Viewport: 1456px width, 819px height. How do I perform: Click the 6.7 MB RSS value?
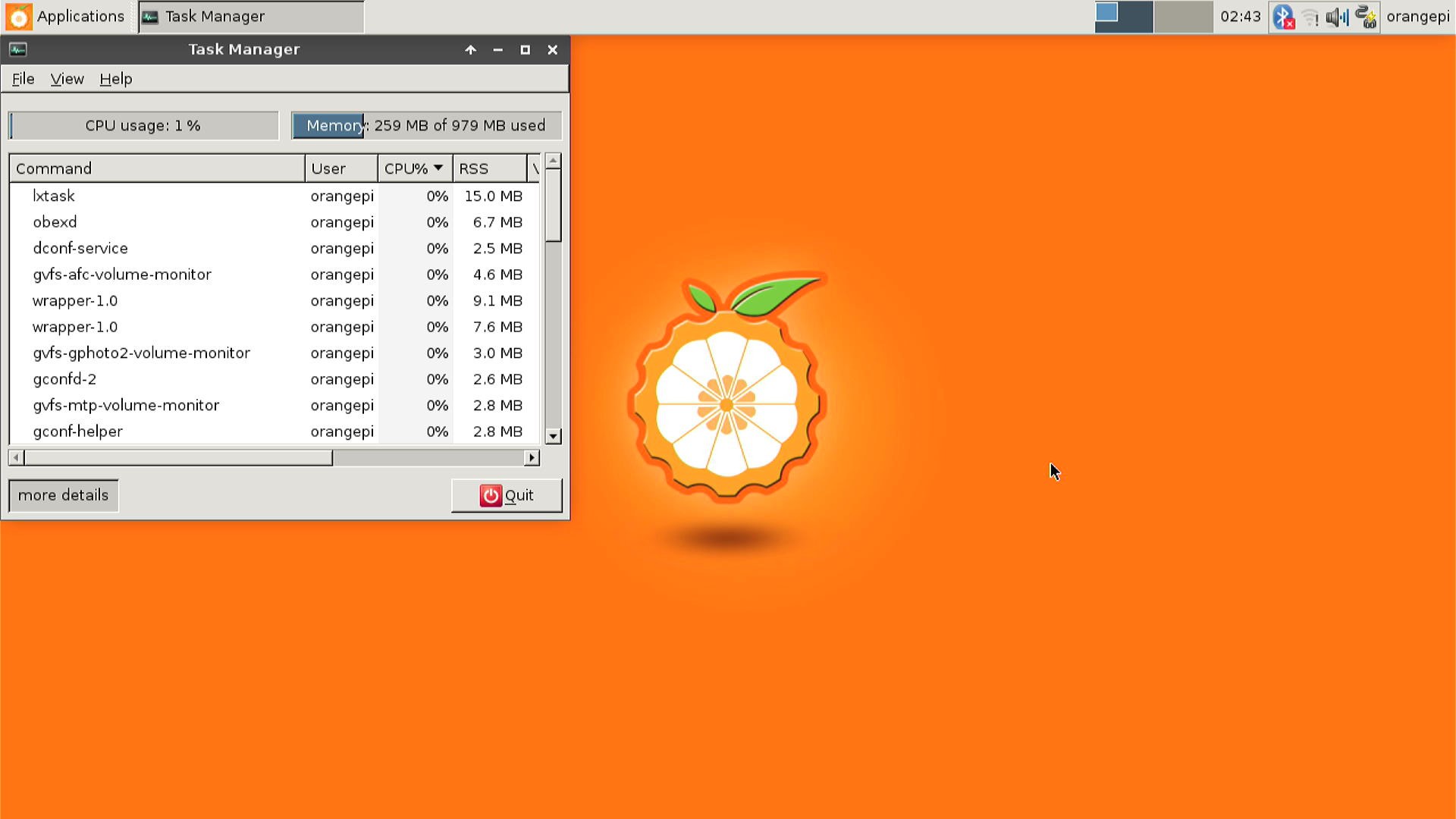coord(497,222)
